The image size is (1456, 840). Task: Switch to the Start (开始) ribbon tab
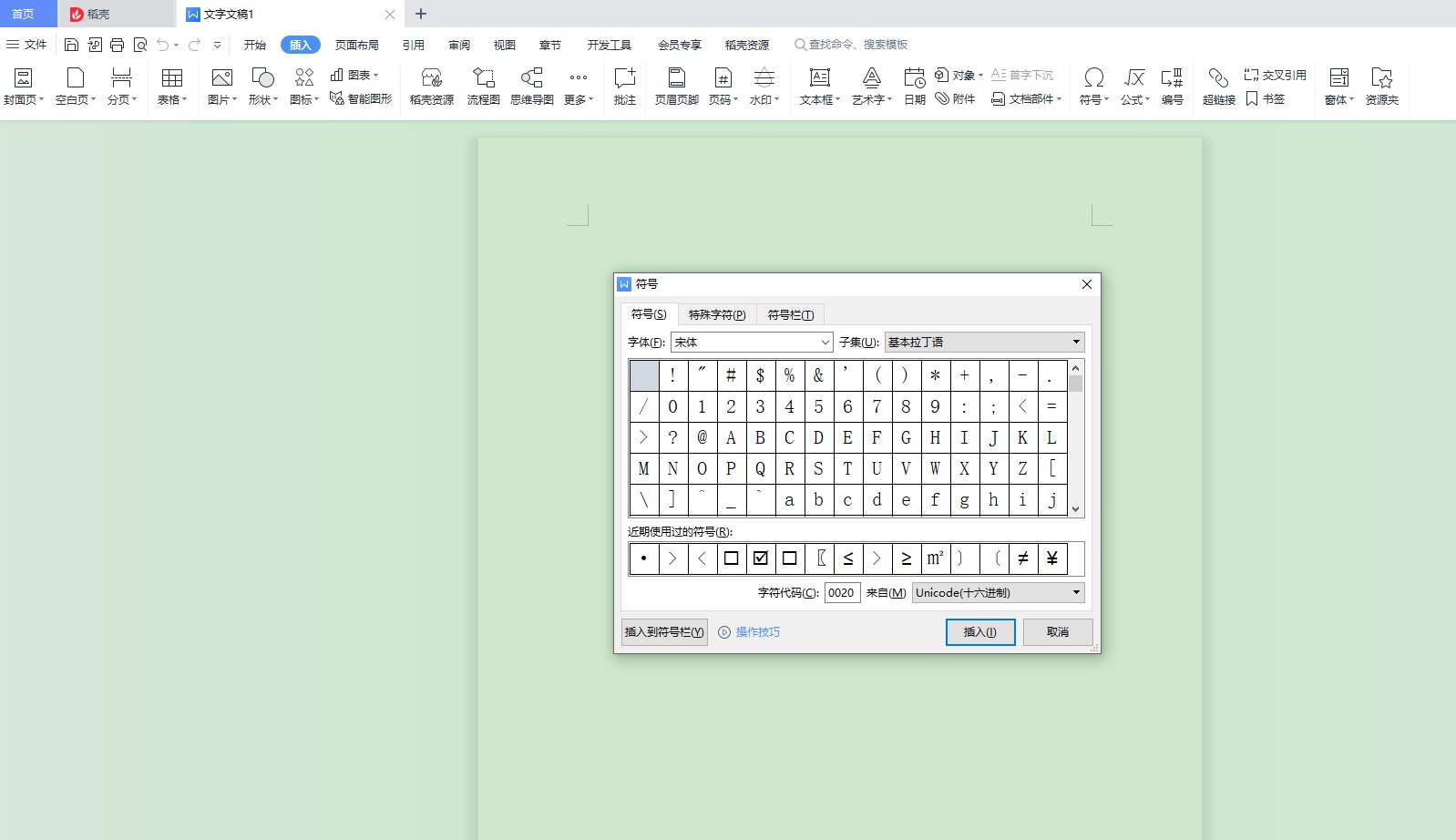[255, 45]
